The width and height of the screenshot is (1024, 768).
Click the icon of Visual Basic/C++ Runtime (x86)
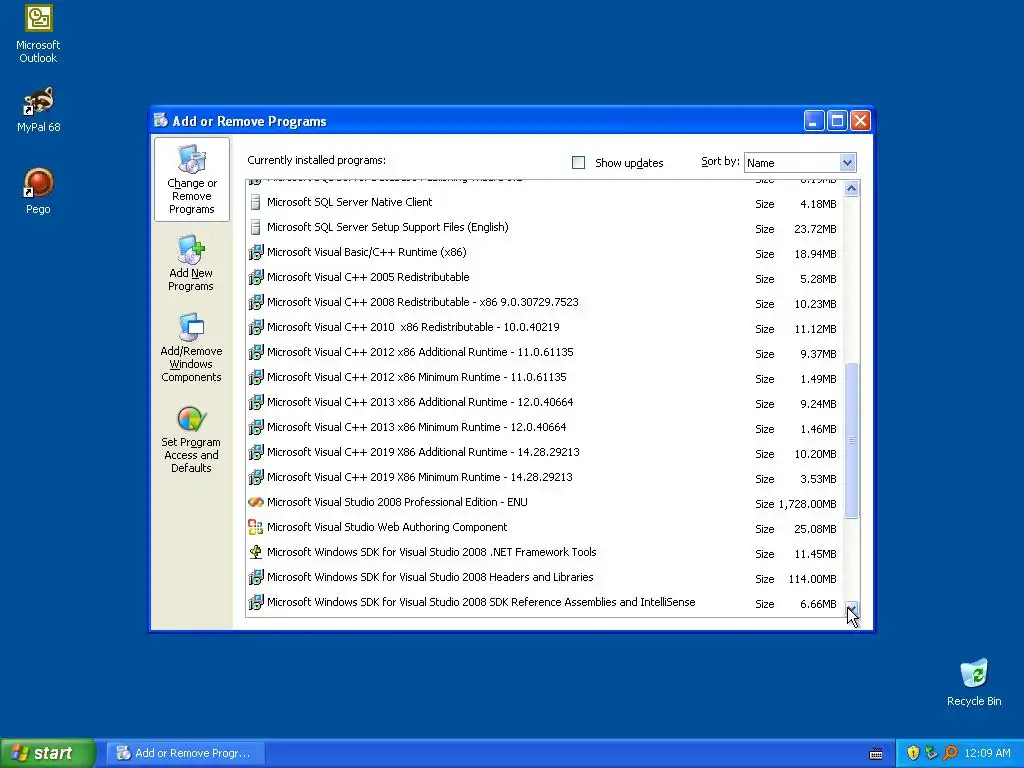tap(255, 252)
